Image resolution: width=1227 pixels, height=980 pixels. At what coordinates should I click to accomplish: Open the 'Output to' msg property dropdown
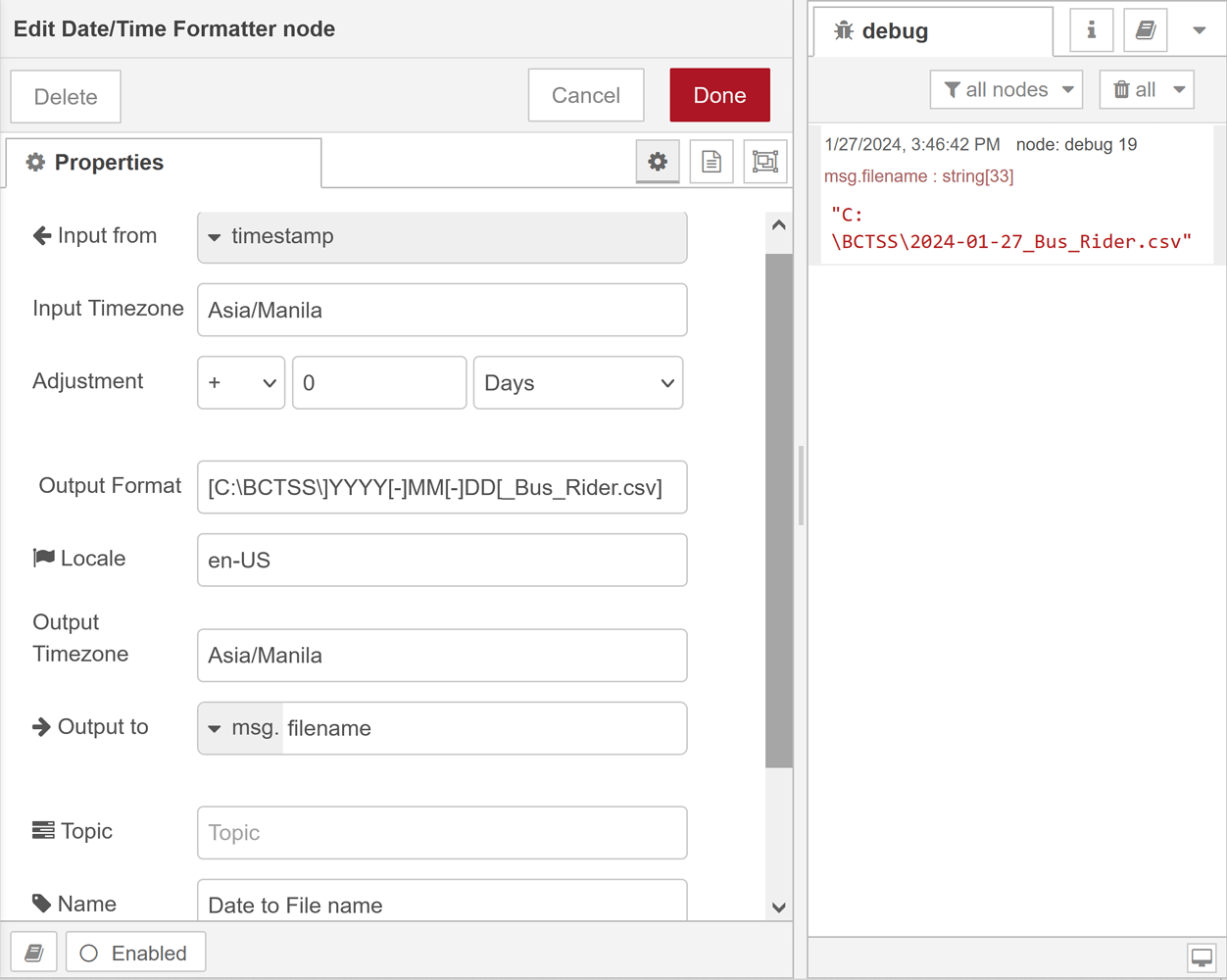(240, 728)
